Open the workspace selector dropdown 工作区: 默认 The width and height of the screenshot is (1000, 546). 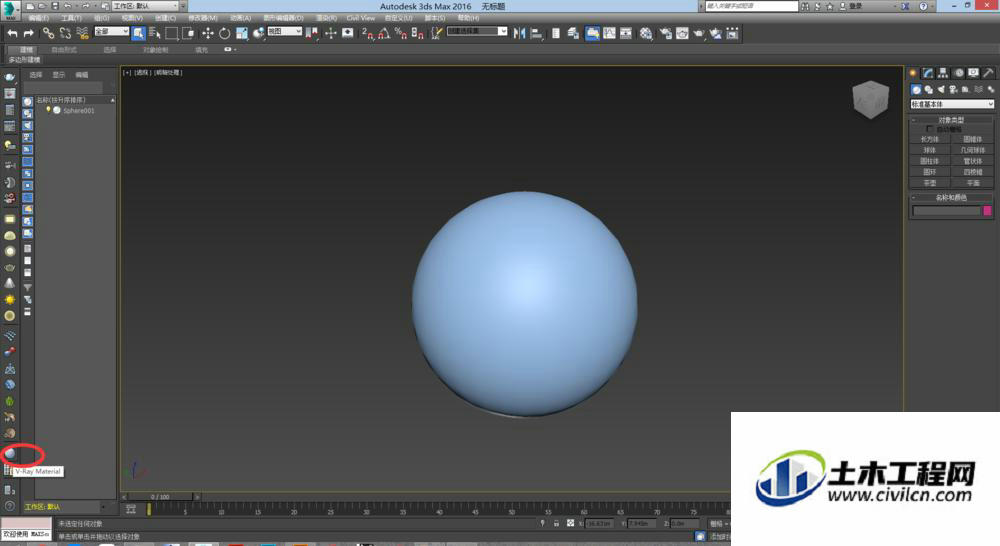point(145,6)
